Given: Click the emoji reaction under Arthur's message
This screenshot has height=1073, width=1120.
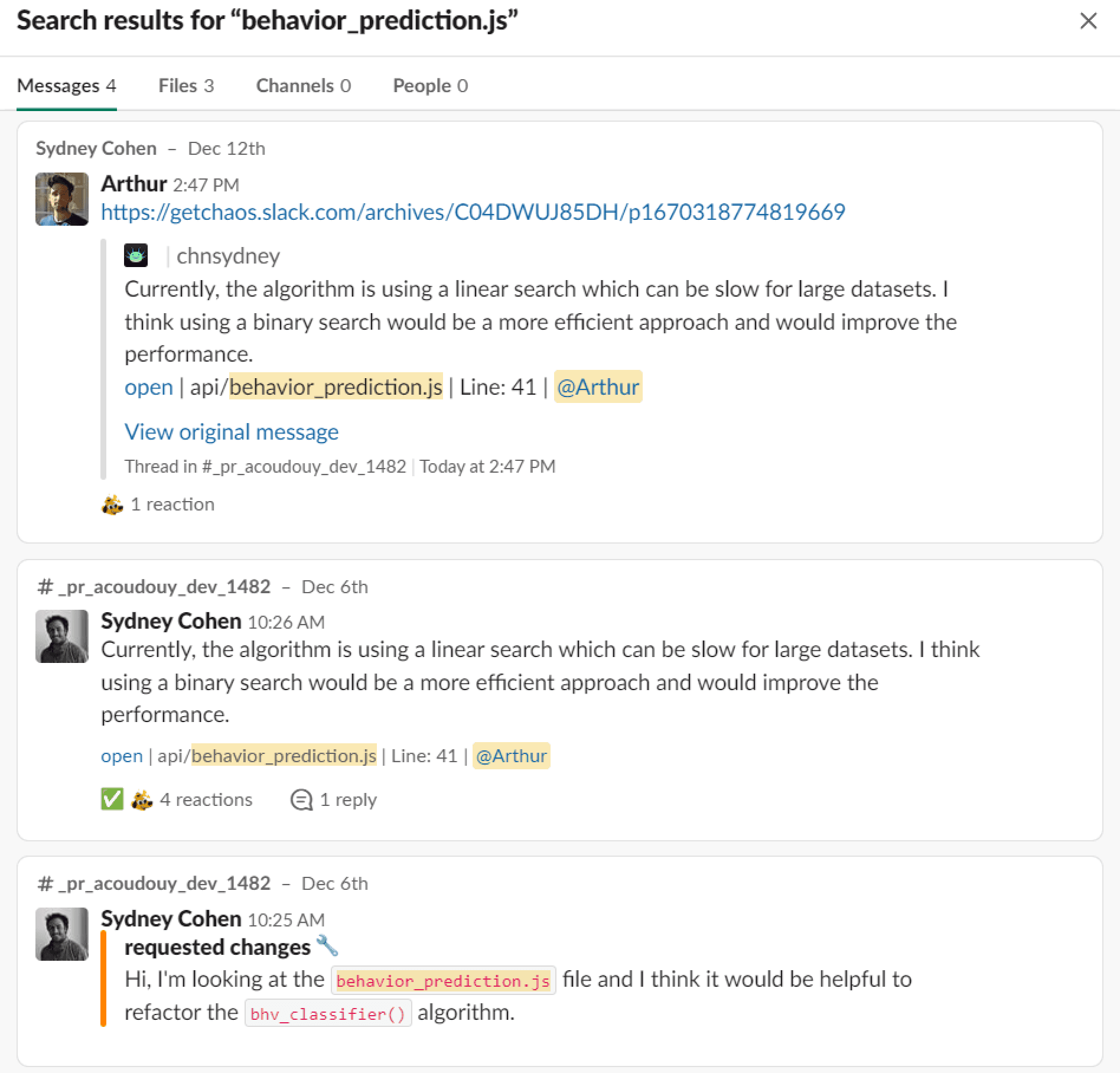Looking at the screenshot, I should (x=112, y=505).
